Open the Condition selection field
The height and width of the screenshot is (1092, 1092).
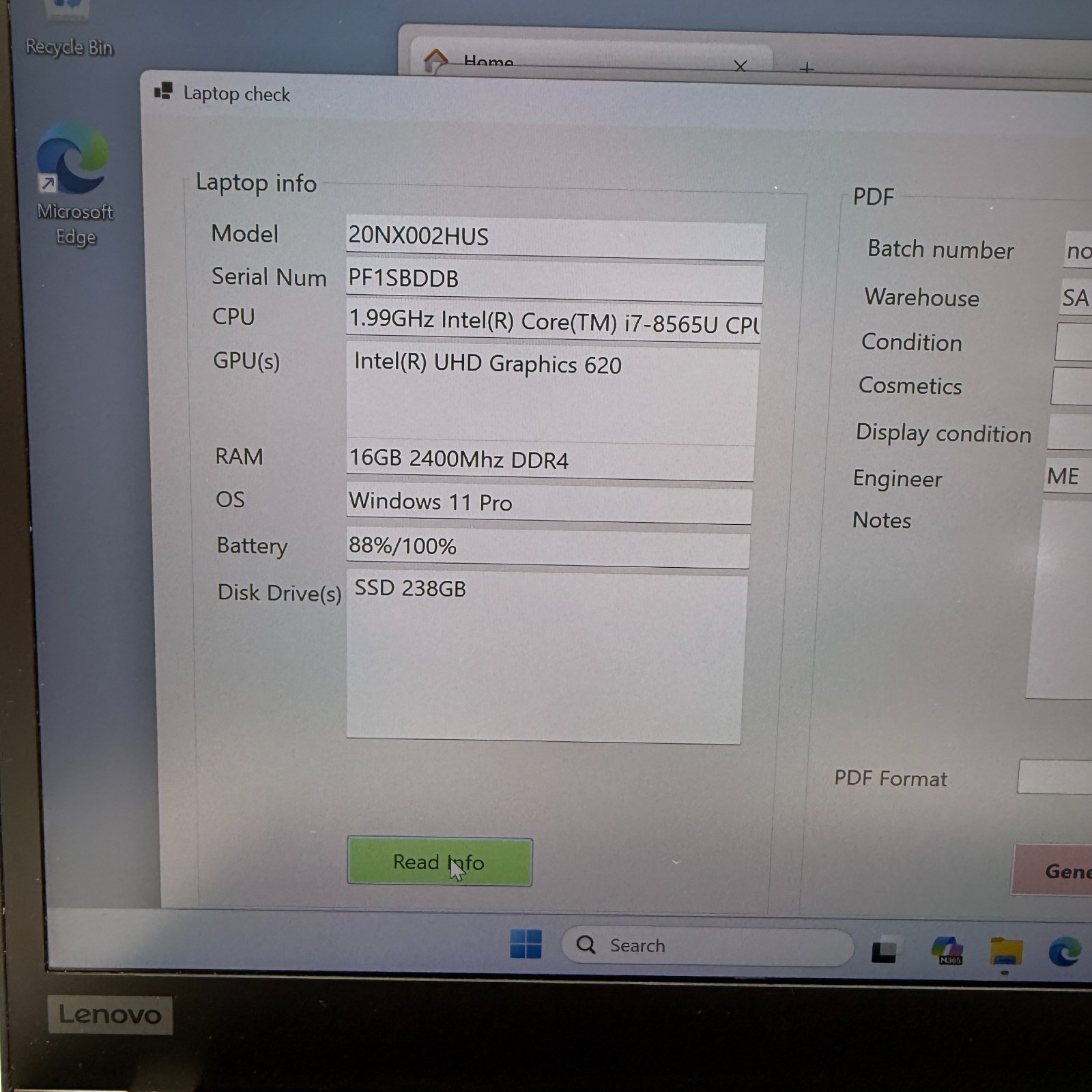coord(1074,342)
